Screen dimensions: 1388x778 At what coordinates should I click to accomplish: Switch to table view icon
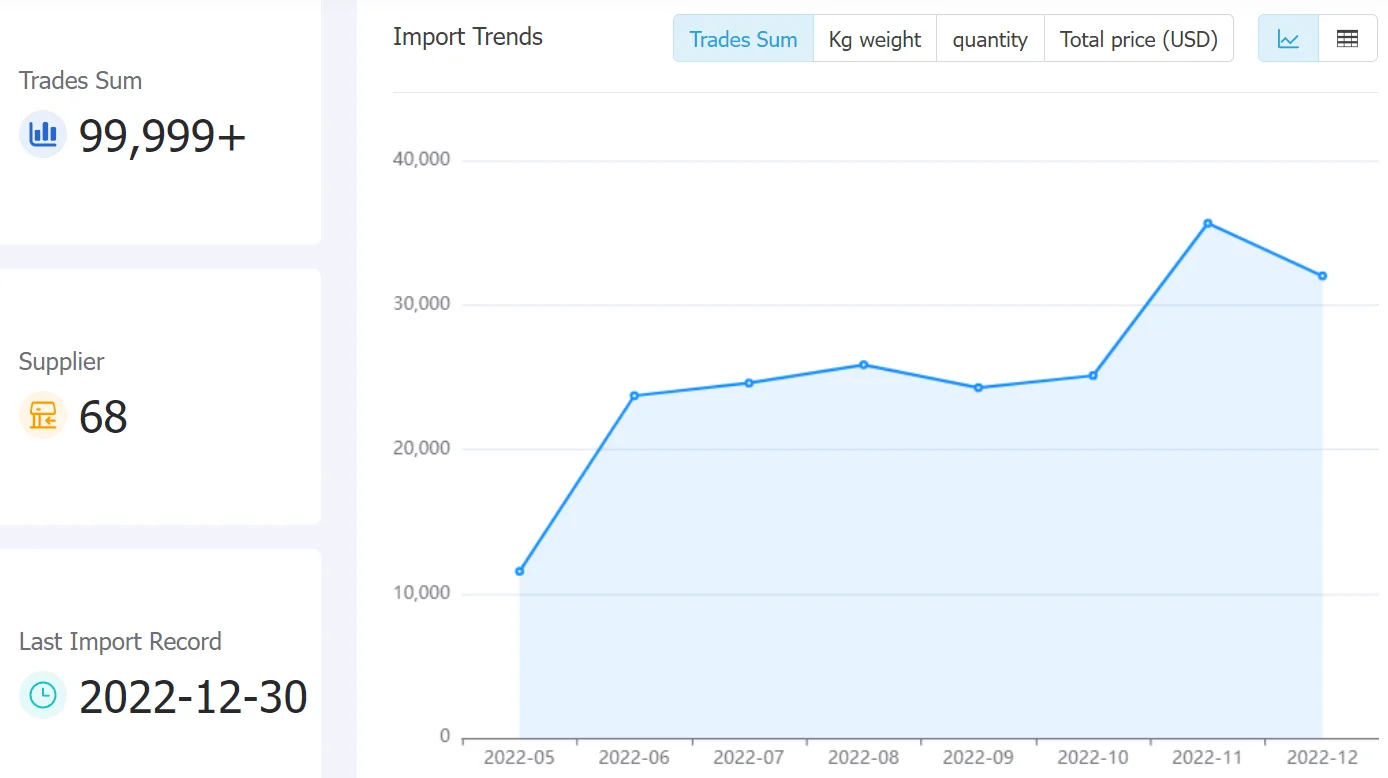1347,39
